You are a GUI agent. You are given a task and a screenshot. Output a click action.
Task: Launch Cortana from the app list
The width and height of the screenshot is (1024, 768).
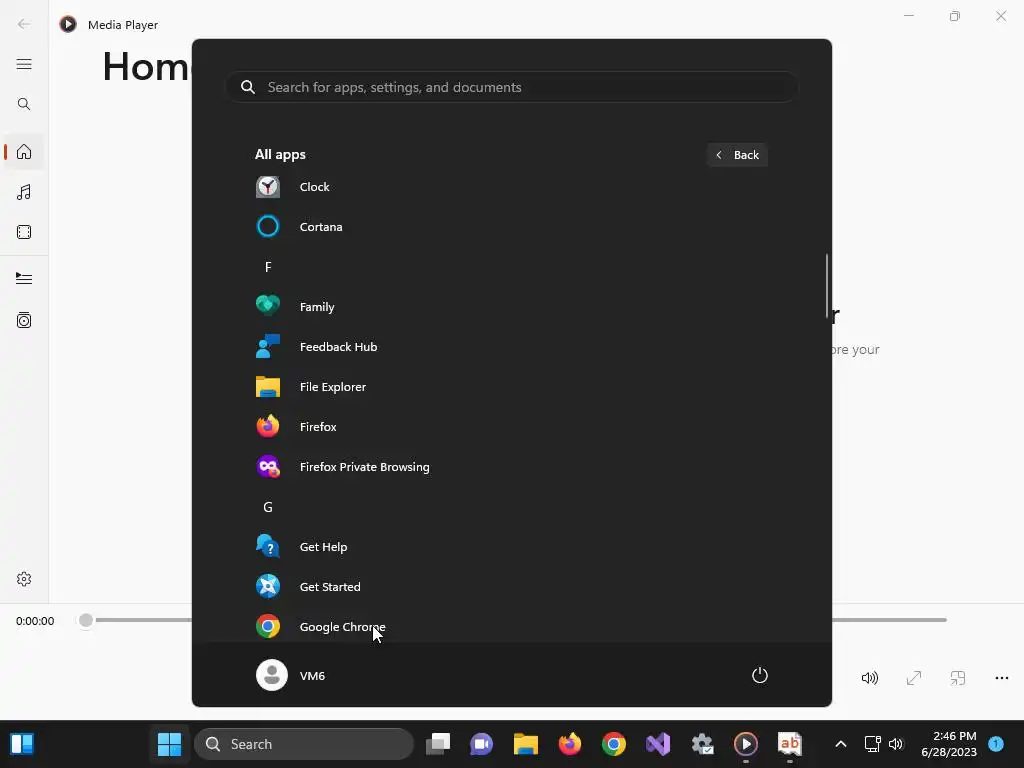pos(511,227)
